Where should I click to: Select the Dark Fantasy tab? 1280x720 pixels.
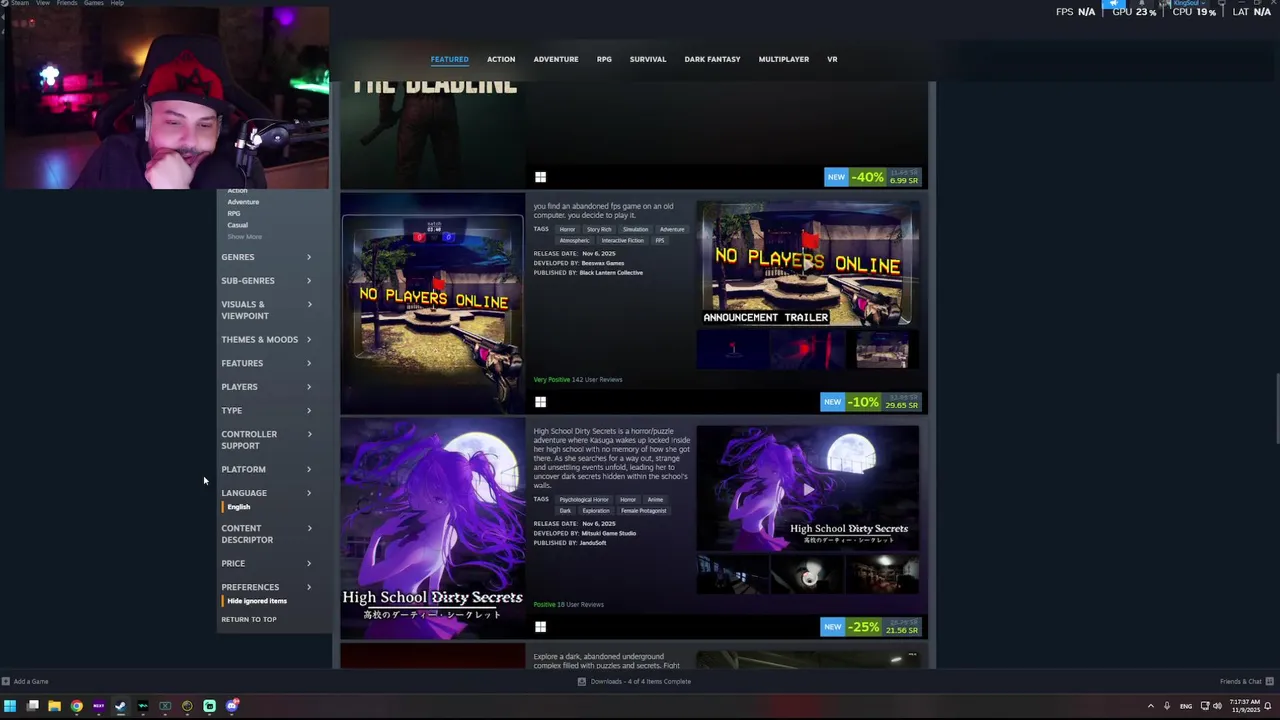tap(712, 59)
